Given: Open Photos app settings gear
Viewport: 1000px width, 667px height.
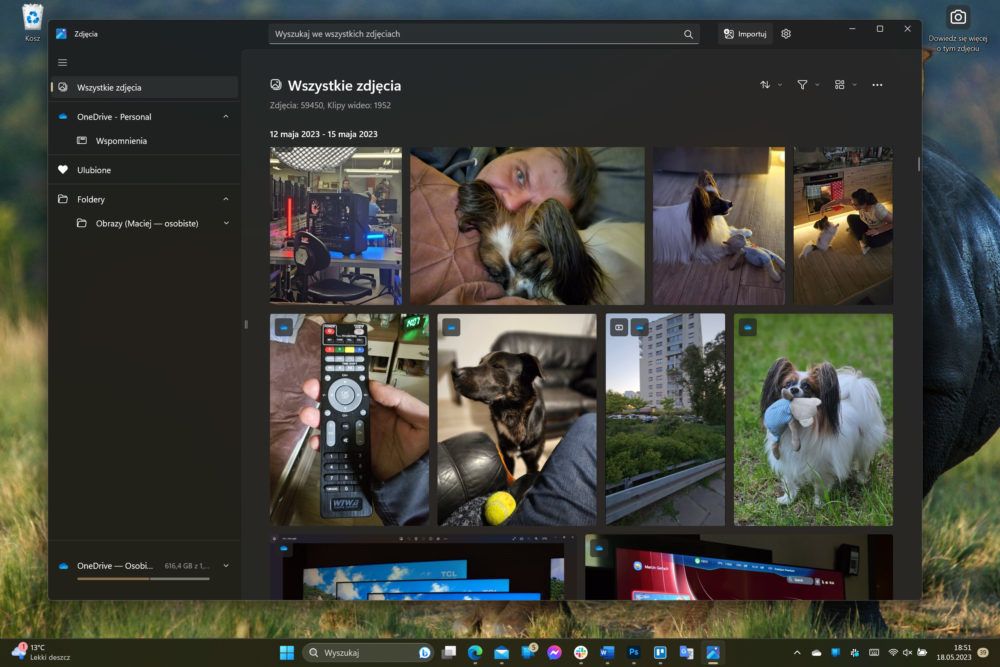Looking at the screenshot, I should click(786, 34).
